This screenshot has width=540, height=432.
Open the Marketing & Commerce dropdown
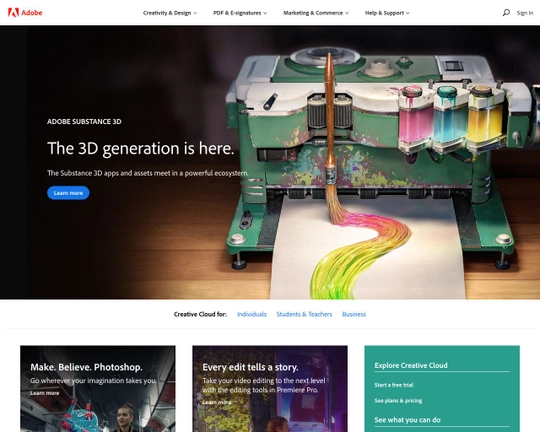[316, 13]
